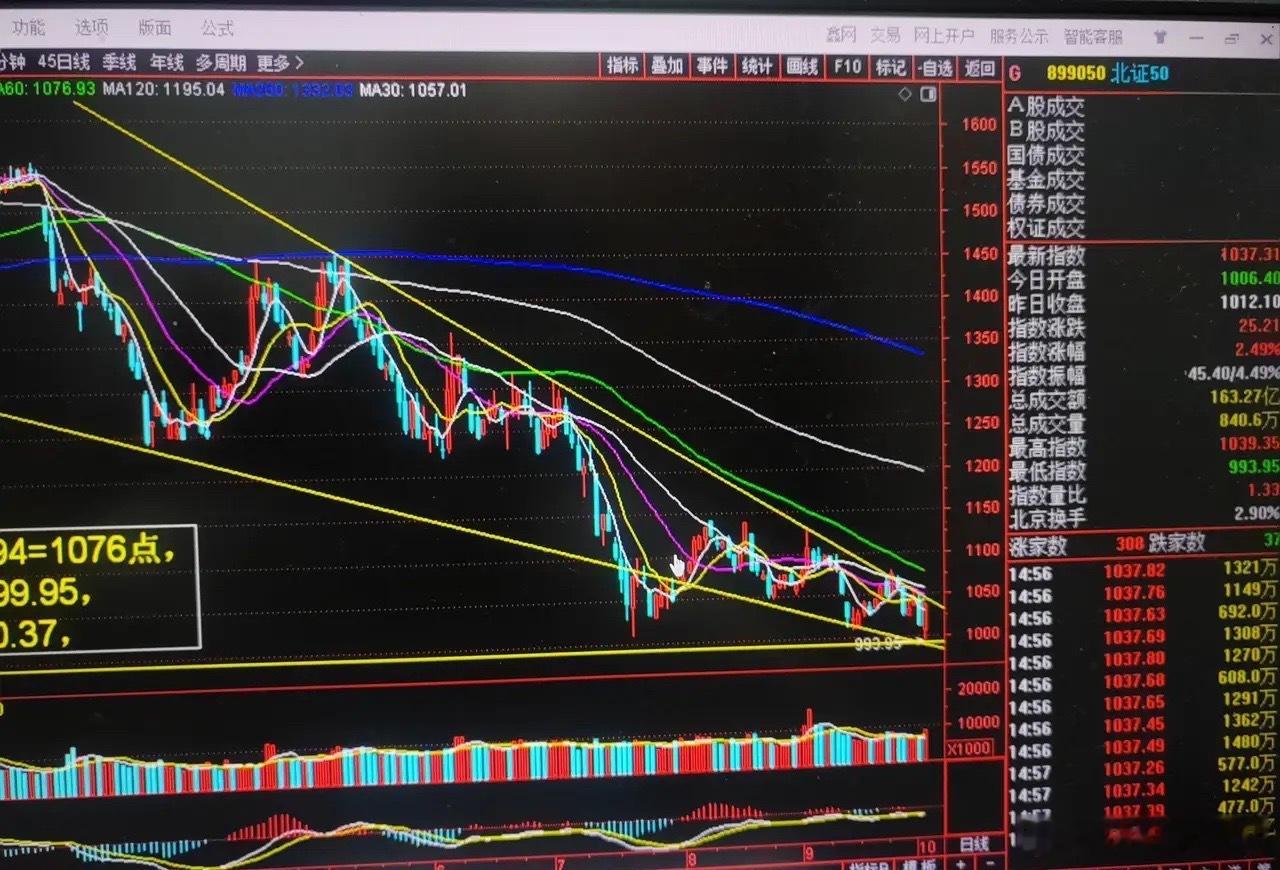Click the G icon beside 899050
Screen dimensions: 1280x870
pyautogui.click(x=1015, y=73)
